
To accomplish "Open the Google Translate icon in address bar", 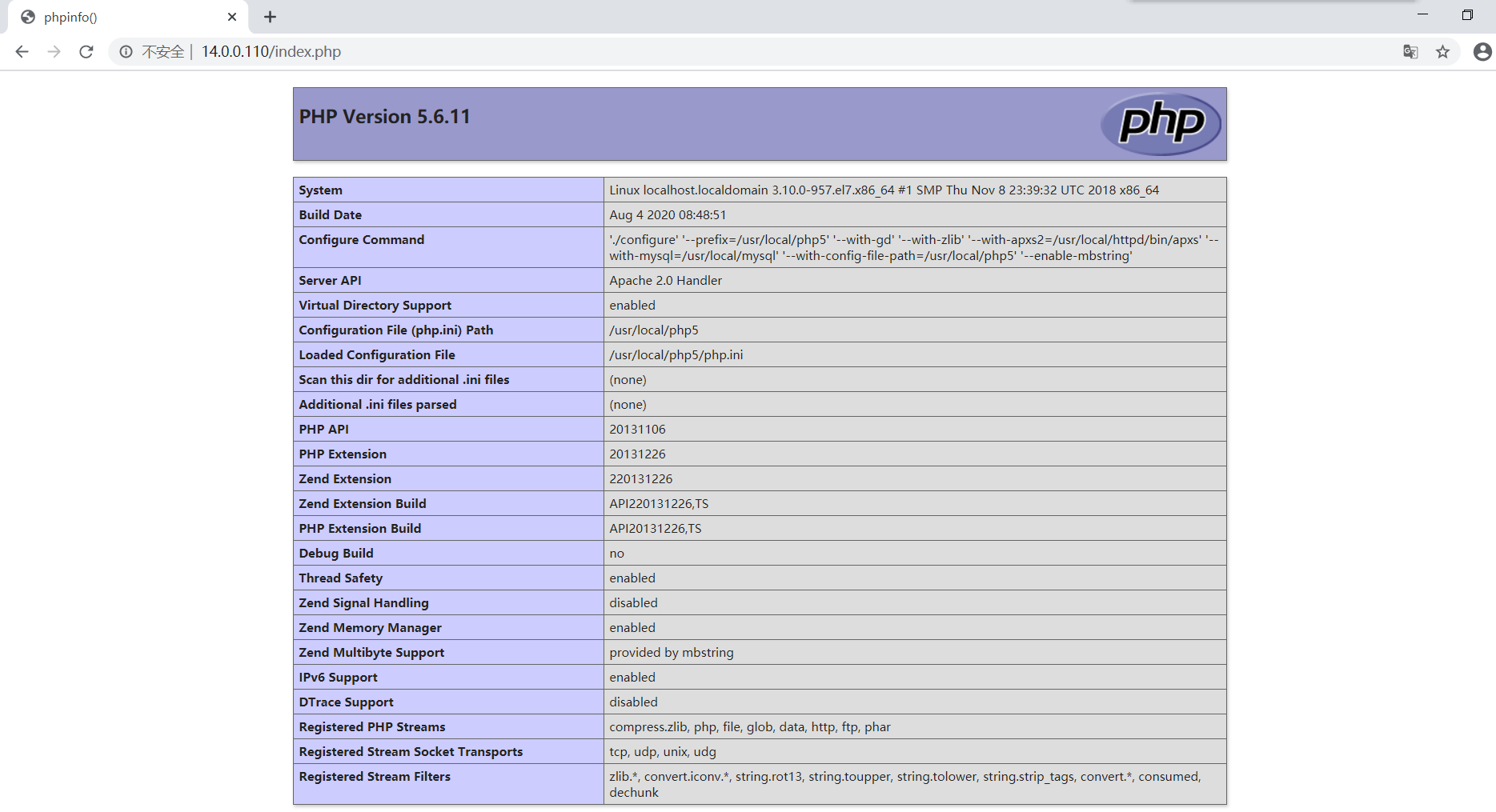I will 1410,52.
